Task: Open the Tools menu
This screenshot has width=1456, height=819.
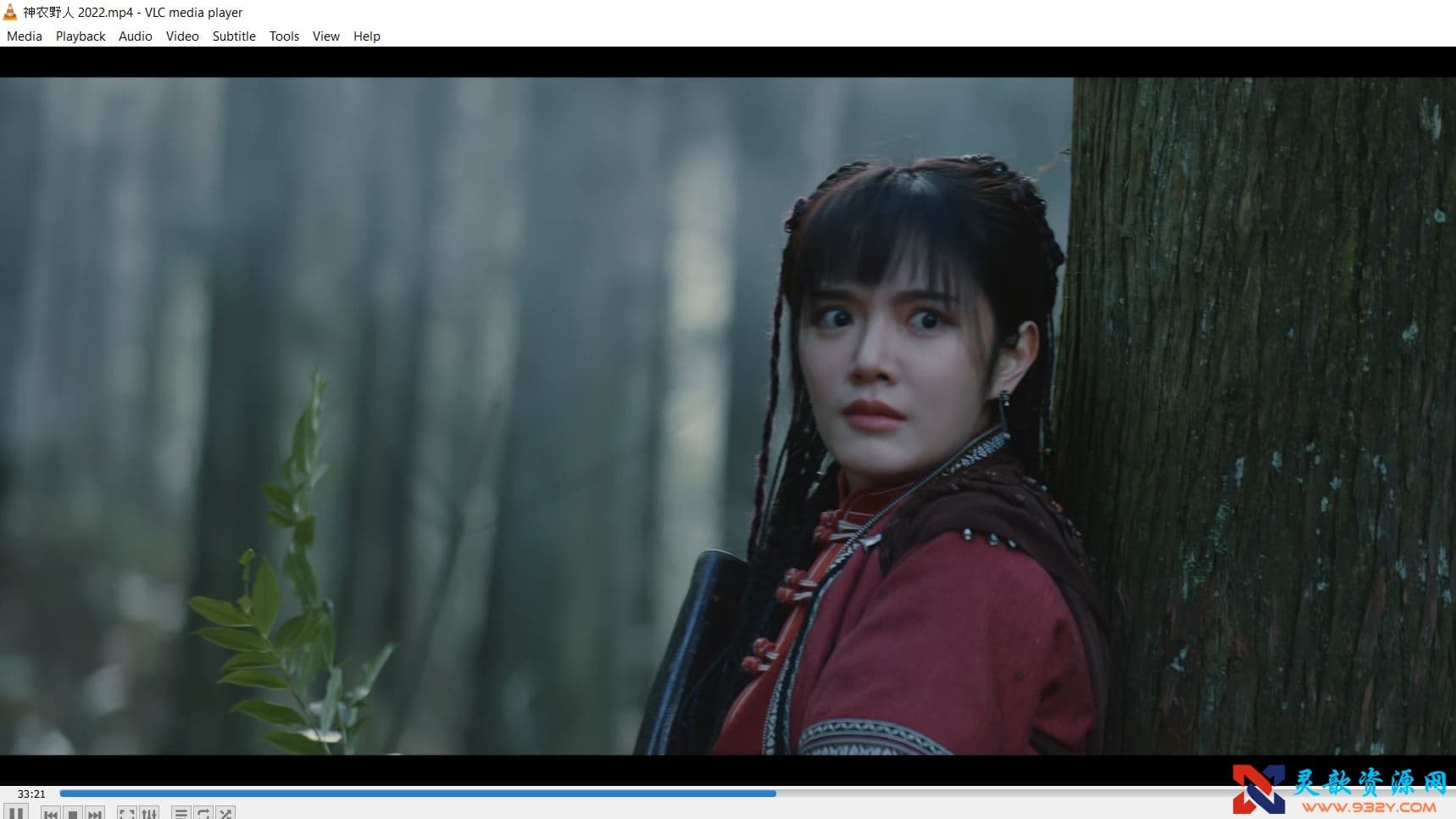Action: (x=284, y=36)
